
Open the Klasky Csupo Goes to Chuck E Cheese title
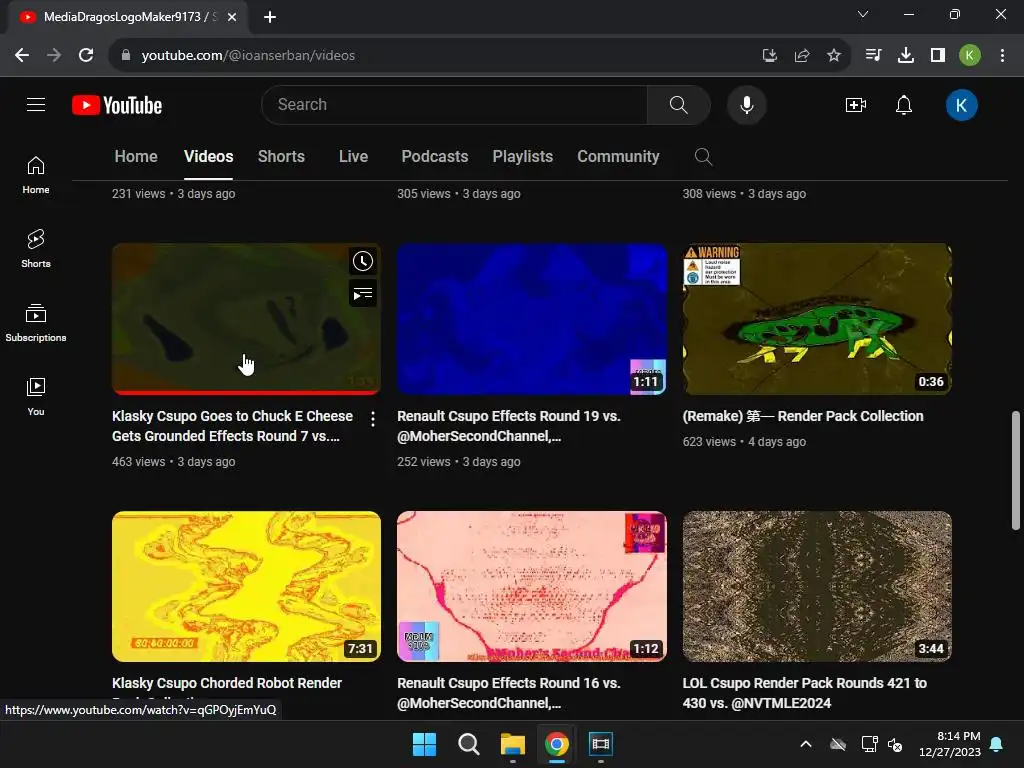(x=232, y=426)
